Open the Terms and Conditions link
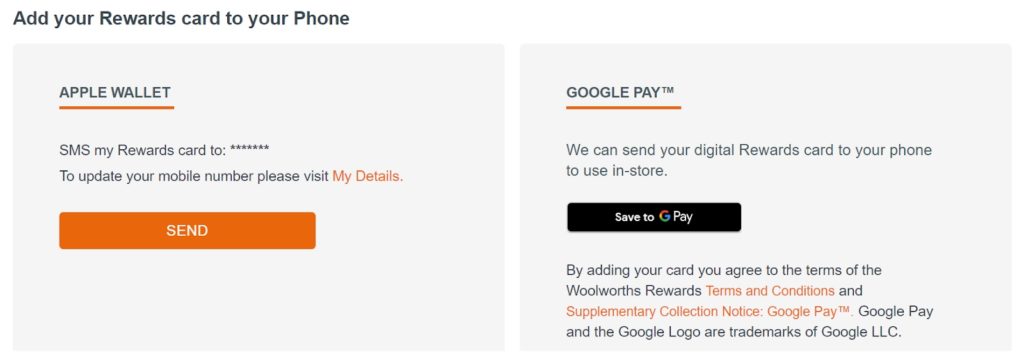This screenshot has height=362, width=1024. pos(770,290)
